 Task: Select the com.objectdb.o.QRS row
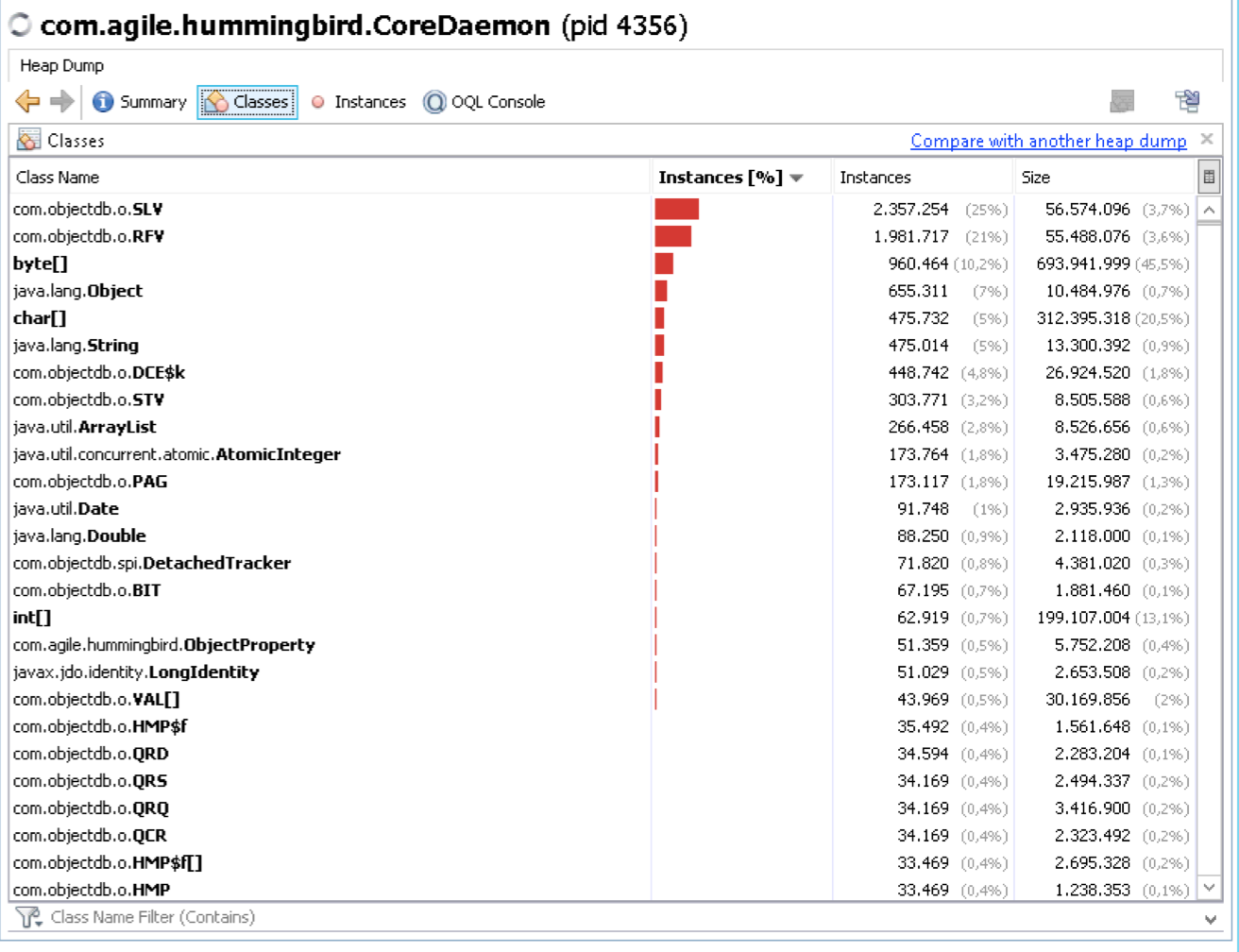click(603, 781)
